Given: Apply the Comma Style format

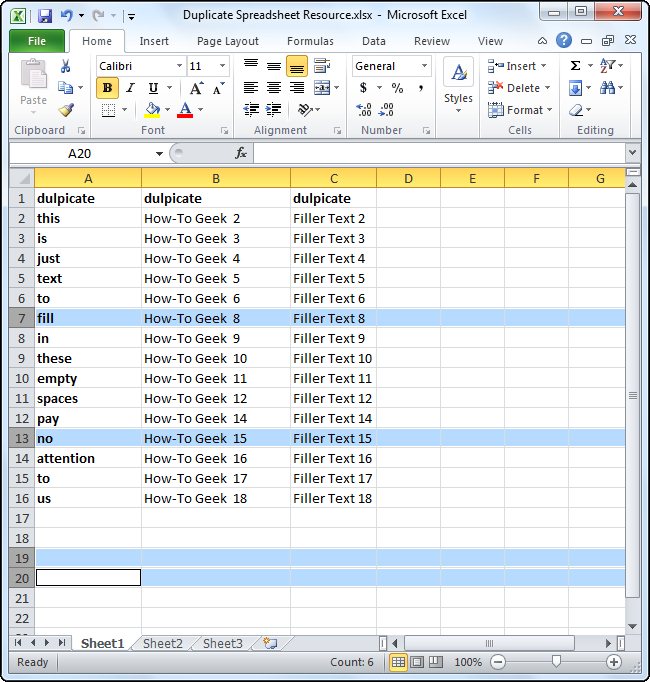Looking at the screenshot, I should point(421,88).
